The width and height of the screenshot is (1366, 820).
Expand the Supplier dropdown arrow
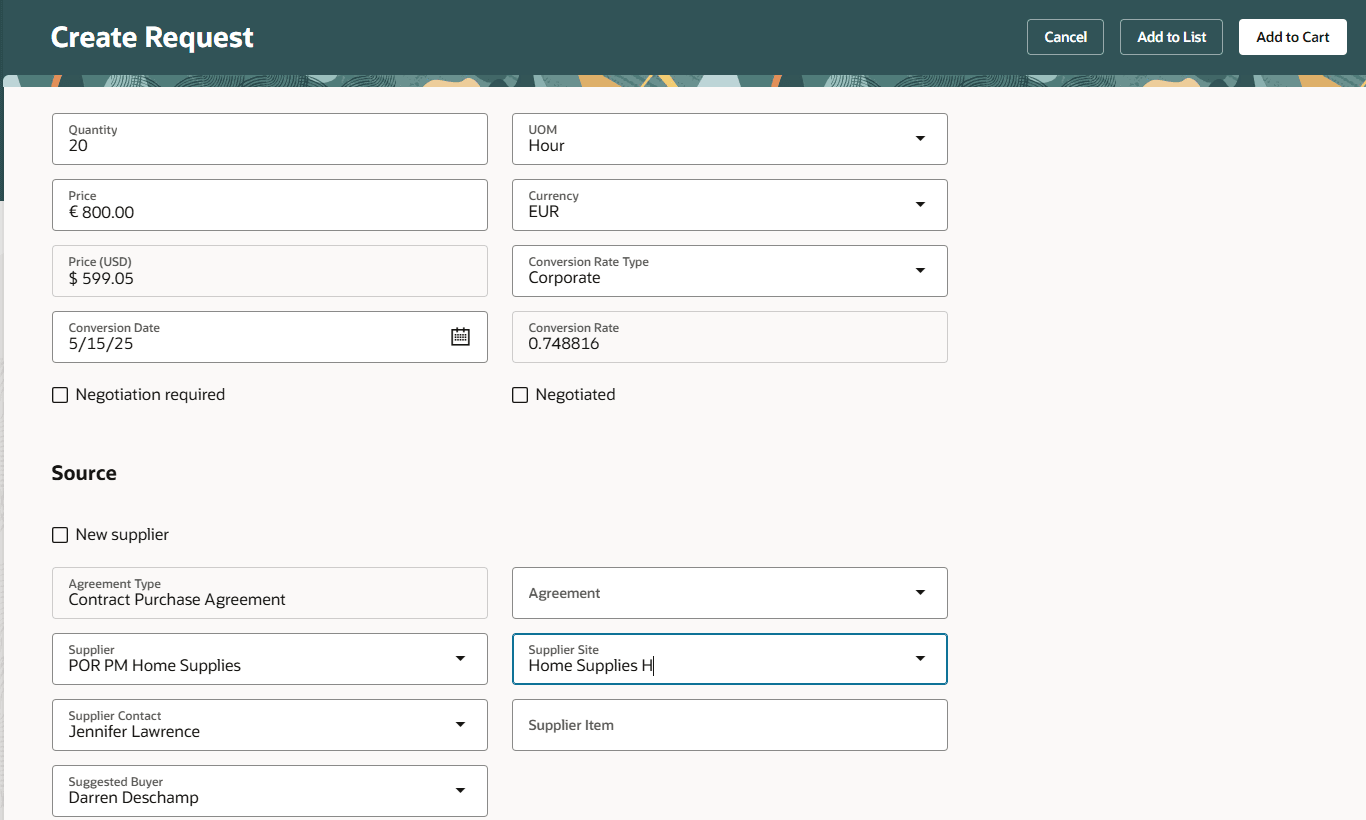(460, 659)
